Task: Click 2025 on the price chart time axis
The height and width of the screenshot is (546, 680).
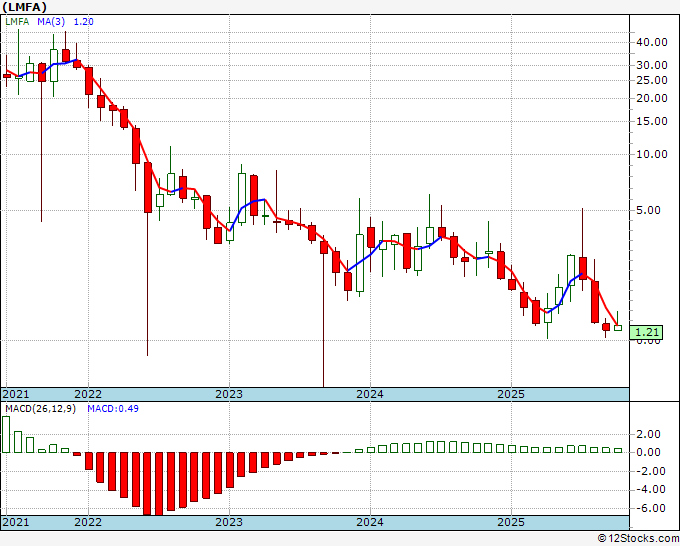Action: point(511,394)
